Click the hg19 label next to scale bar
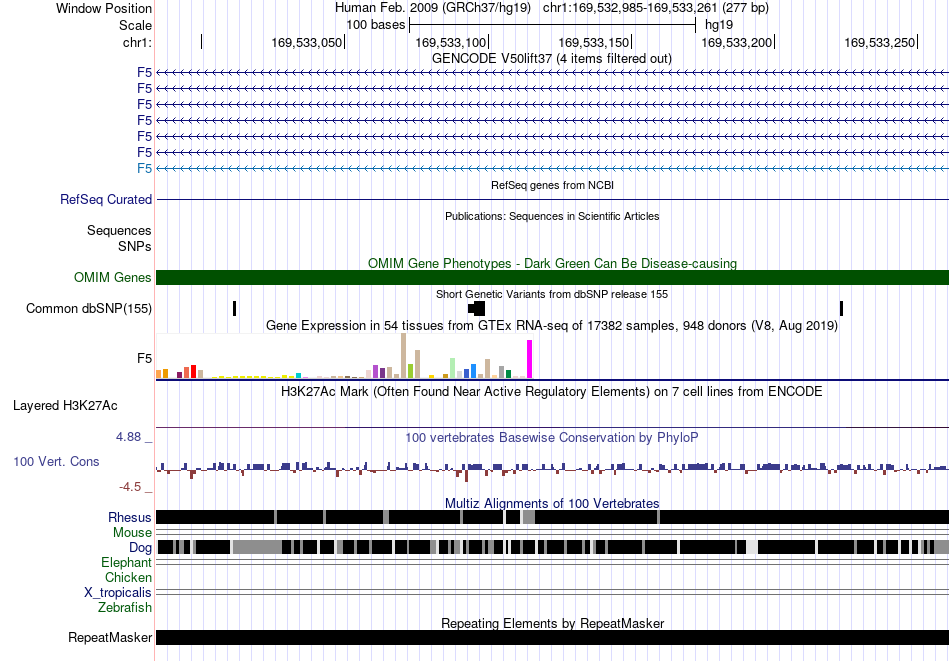This screenshot has width=950, height=661. pos(719,25)
